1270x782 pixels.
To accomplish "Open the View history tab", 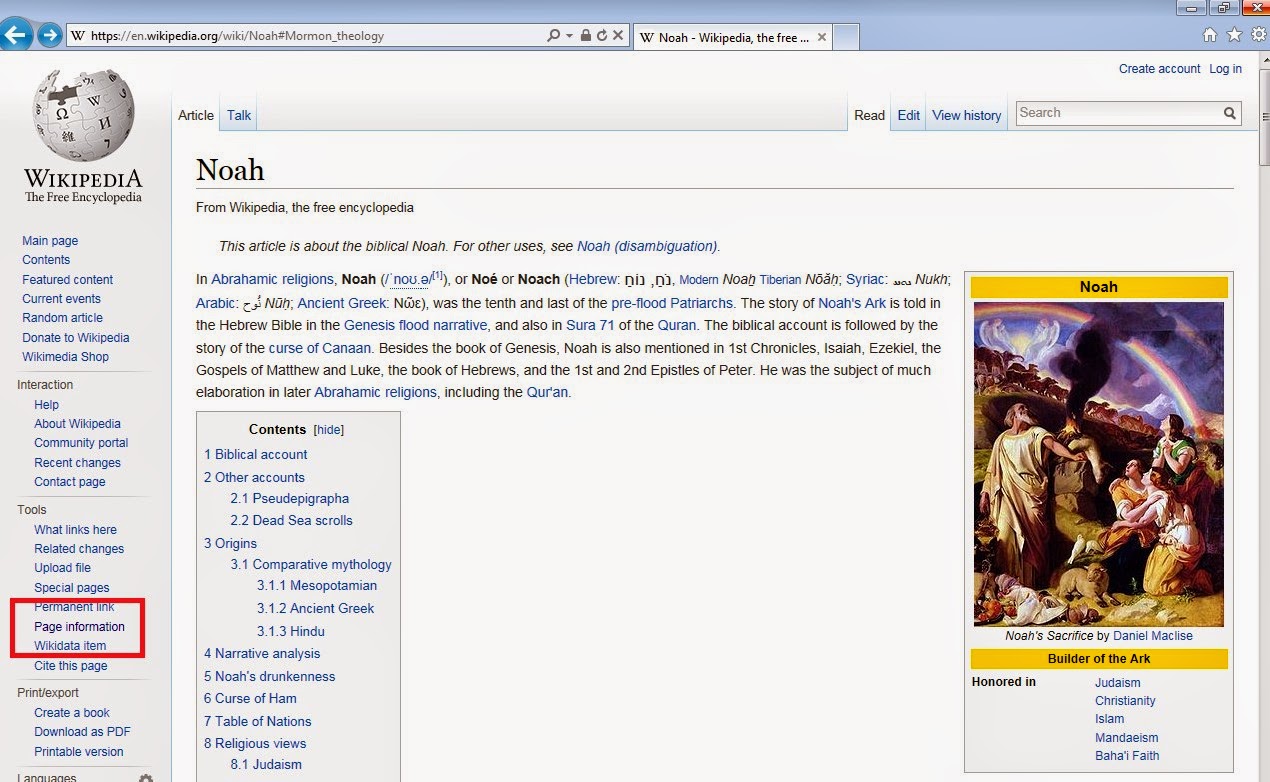I will click(966, 115).
